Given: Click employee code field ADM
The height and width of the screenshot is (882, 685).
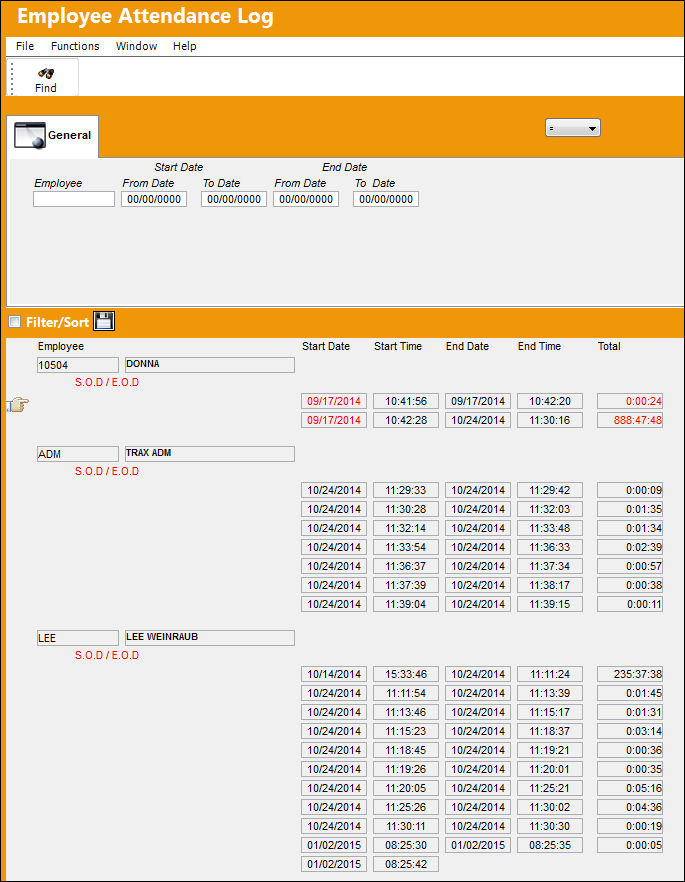Looking at the screenshot, I should pyautogui.click(x=78, y=454).
